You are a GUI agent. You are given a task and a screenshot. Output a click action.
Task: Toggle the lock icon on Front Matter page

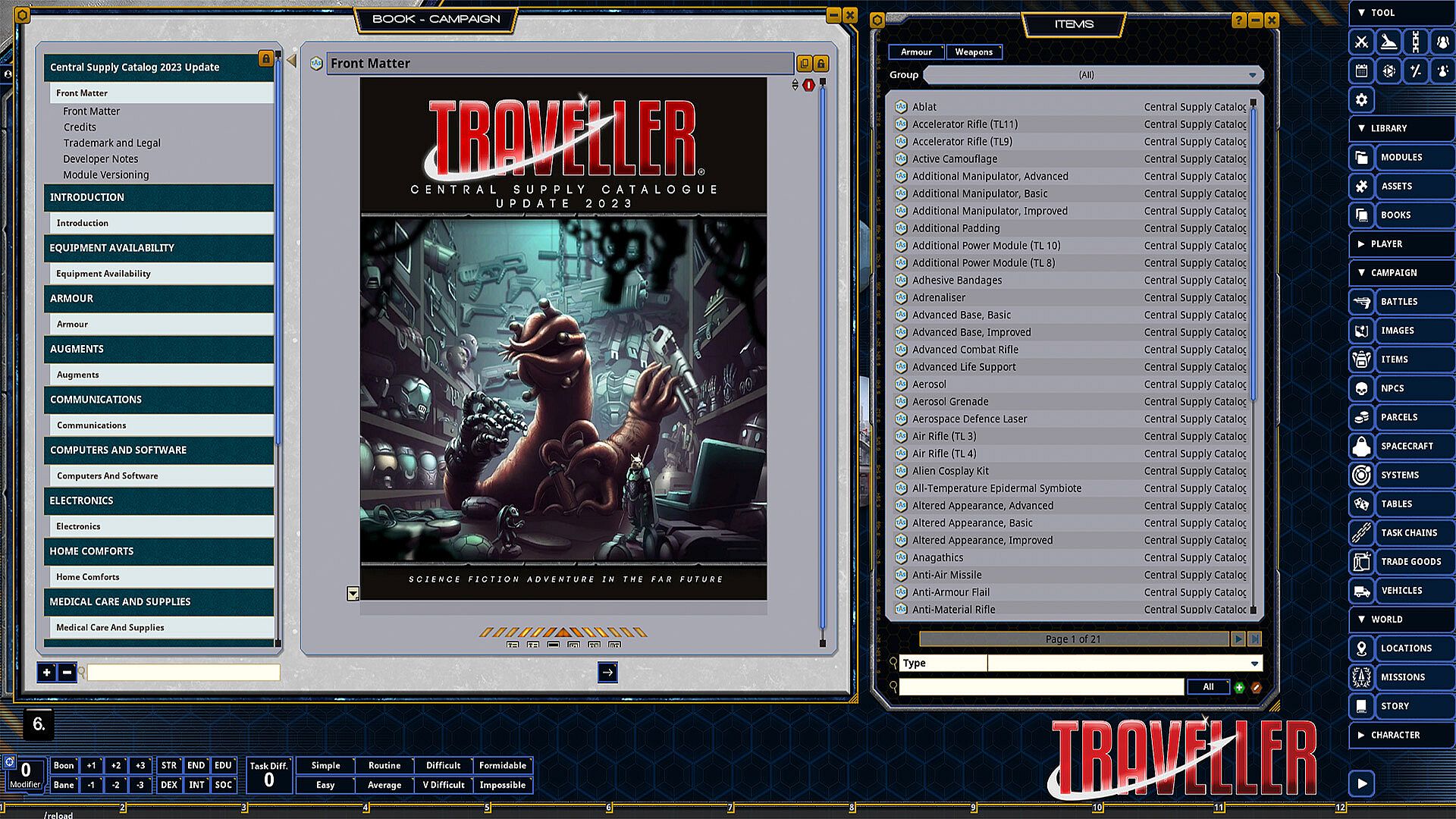point(821,64)
